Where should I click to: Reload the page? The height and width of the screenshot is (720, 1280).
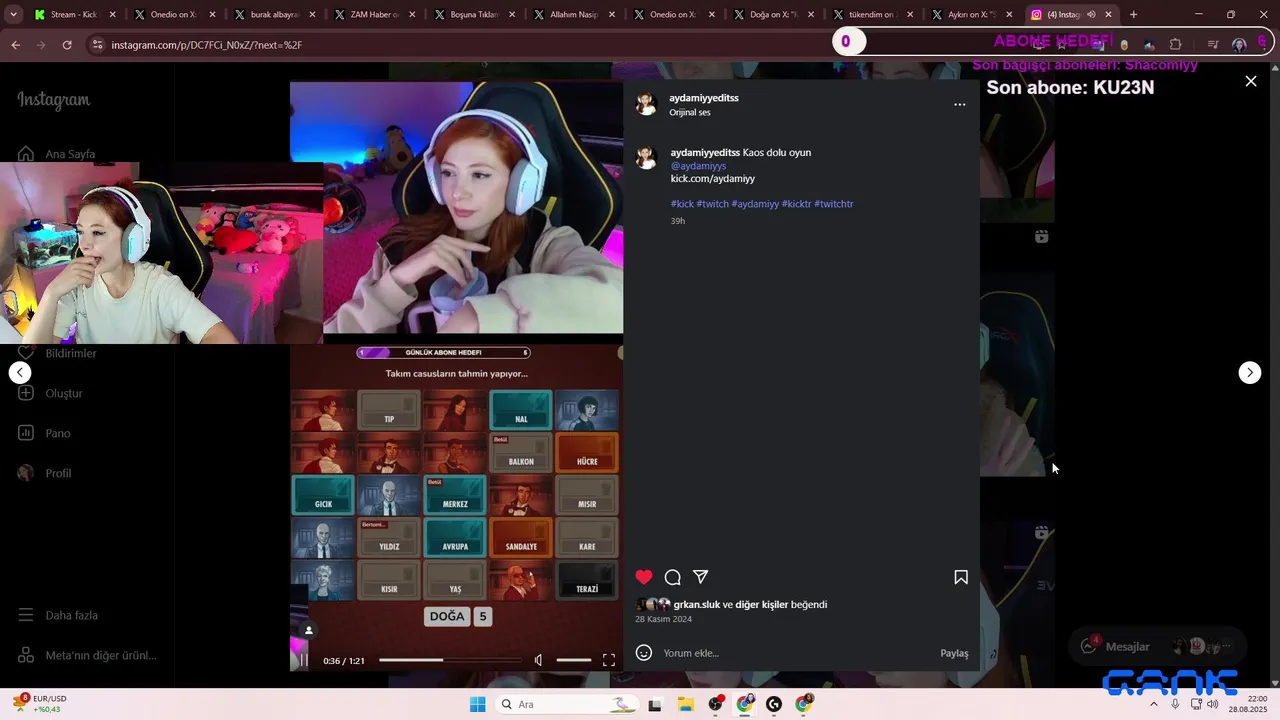(67, 45)
